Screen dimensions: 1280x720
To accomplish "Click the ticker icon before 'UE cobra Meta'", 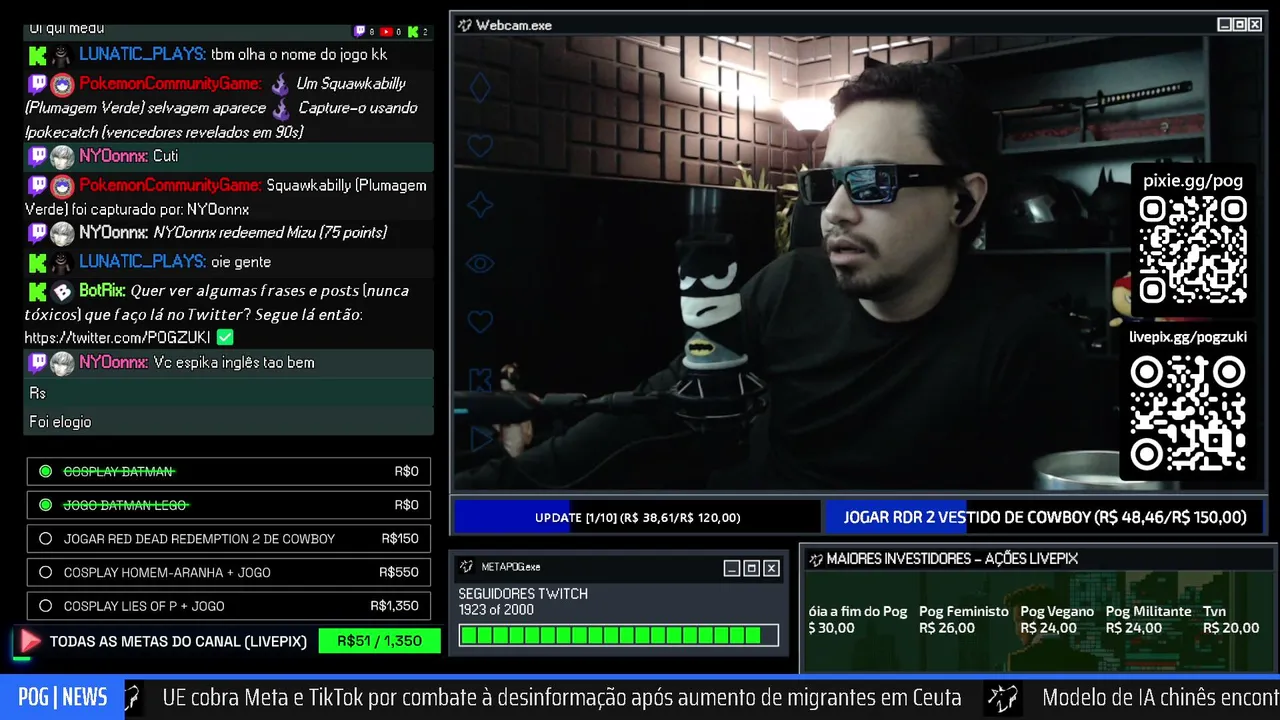I will click(x=132, y=698).
